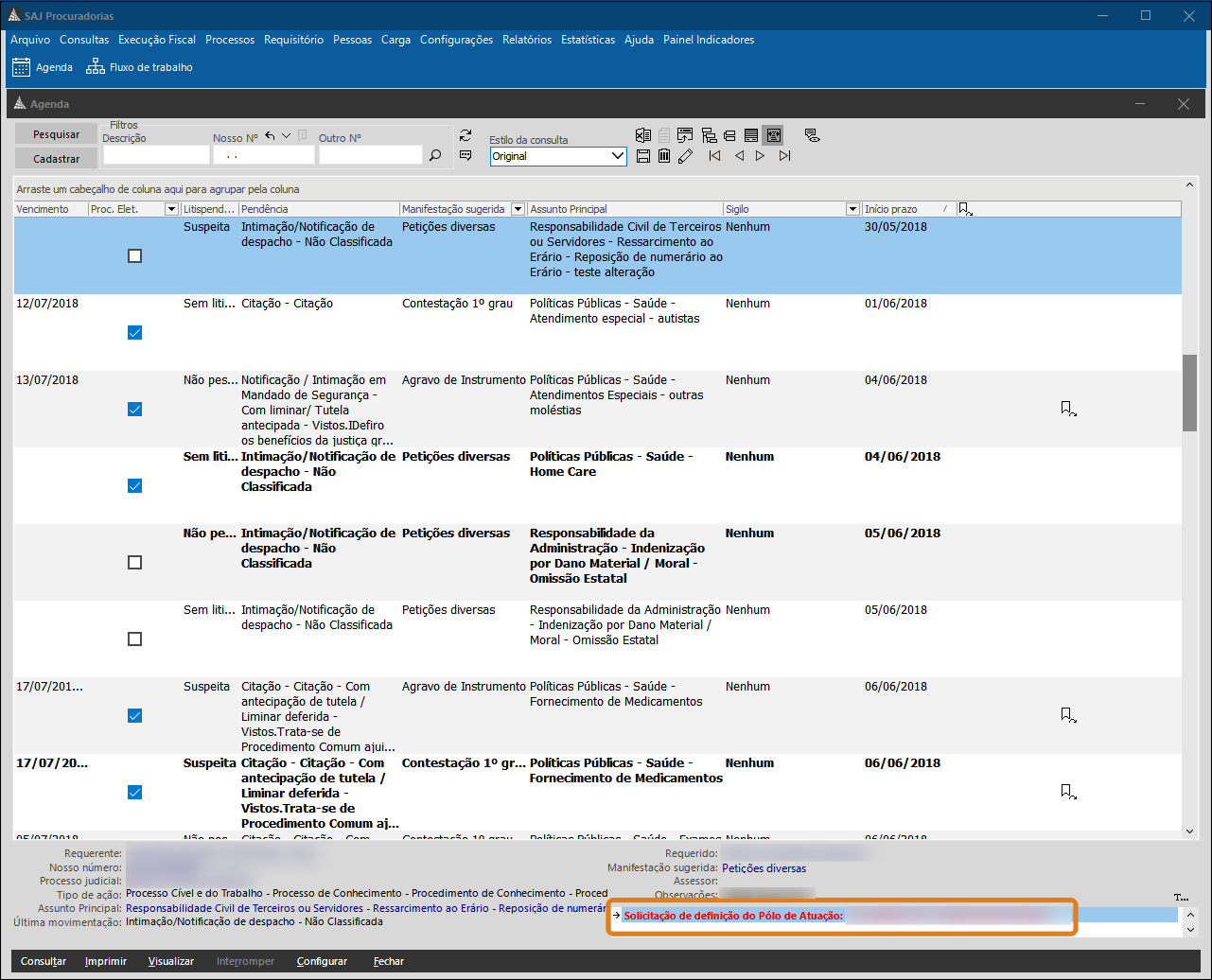
Task: Check the box in the highlighted 30/05/2018 row
Action: point(134,256)
